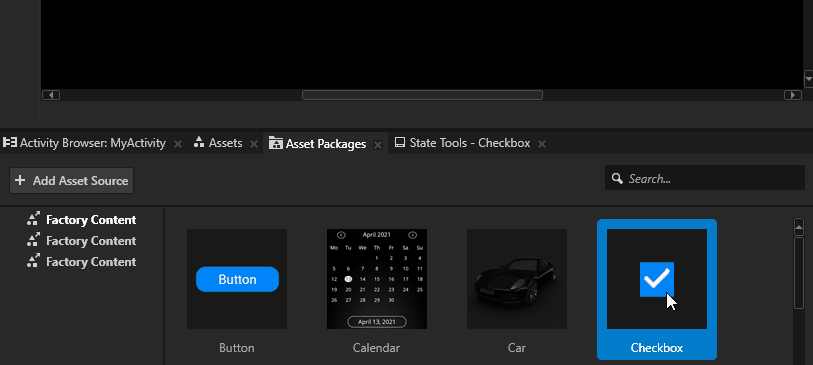Select the Car asset thumbnail

(x=517, y=279)
